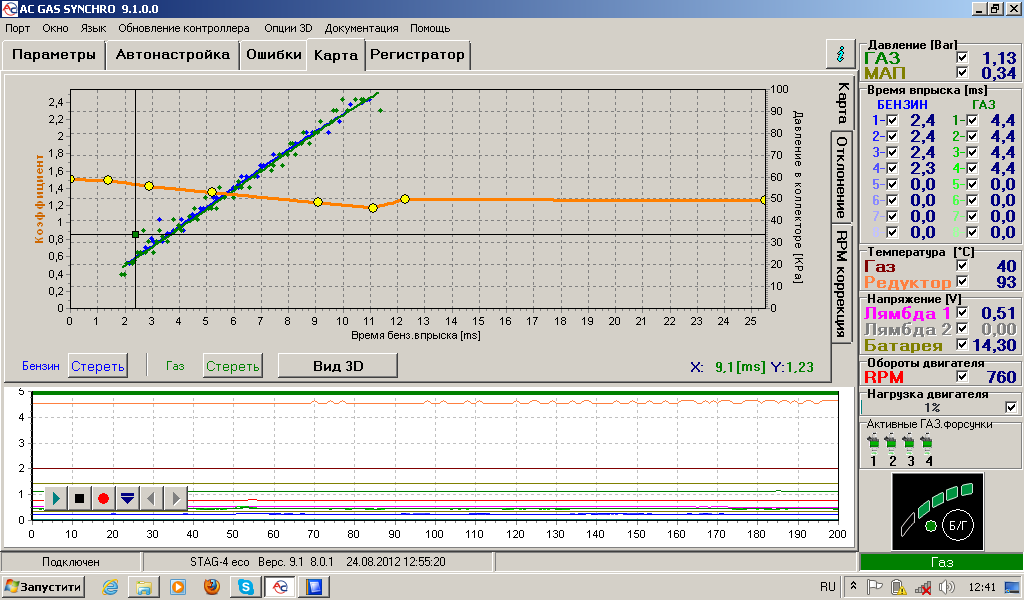1024x600 pixels.
Task: Open the Вид 3D view
Action: 338,366
